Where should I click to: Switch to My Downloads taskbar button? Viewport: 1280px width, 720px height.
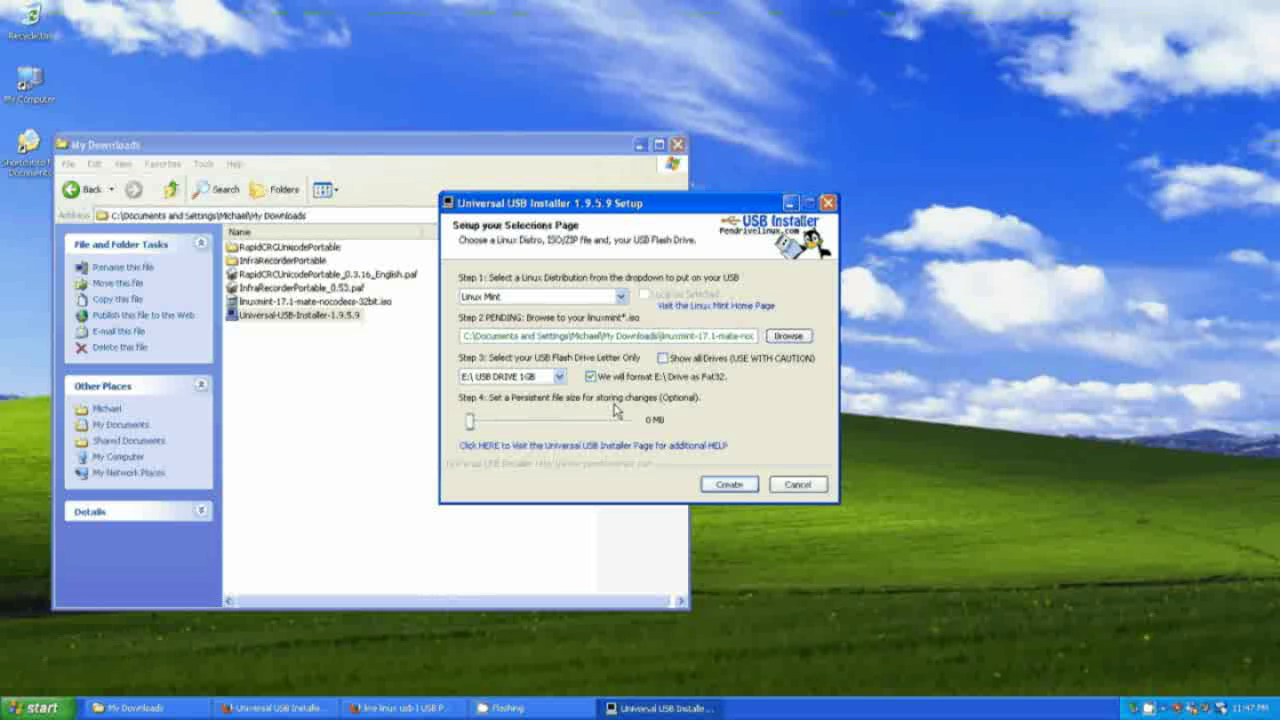tap(146, 708)
